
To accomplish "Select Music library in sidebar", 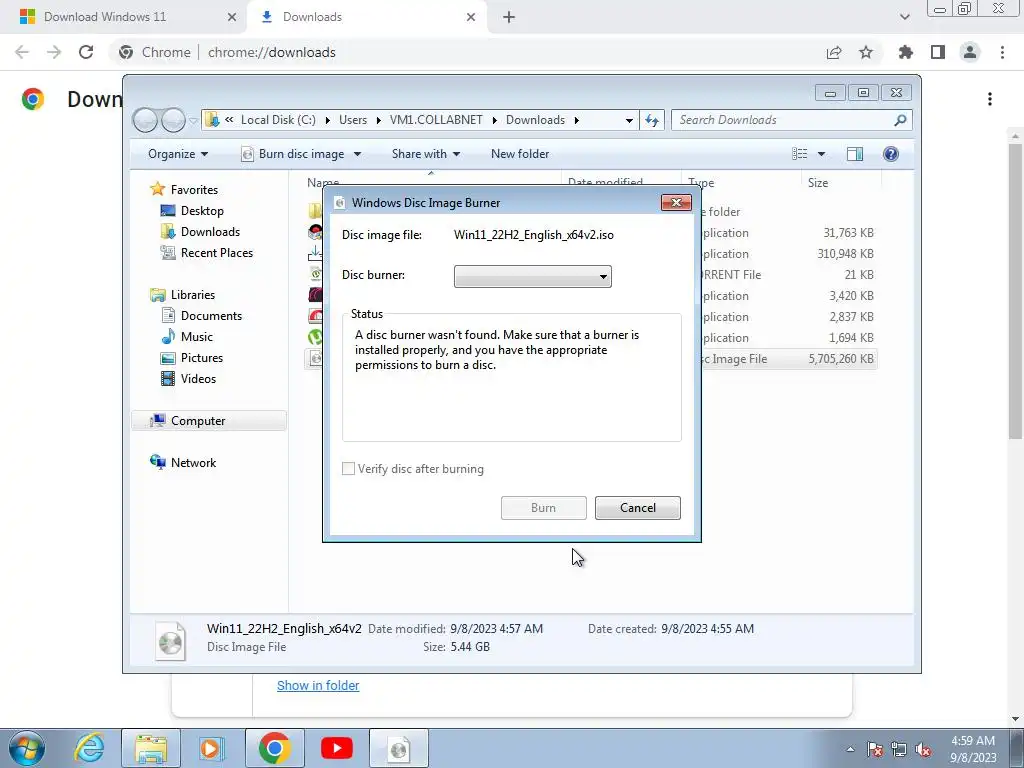I will pyautogui.click(x=197, y=337).
